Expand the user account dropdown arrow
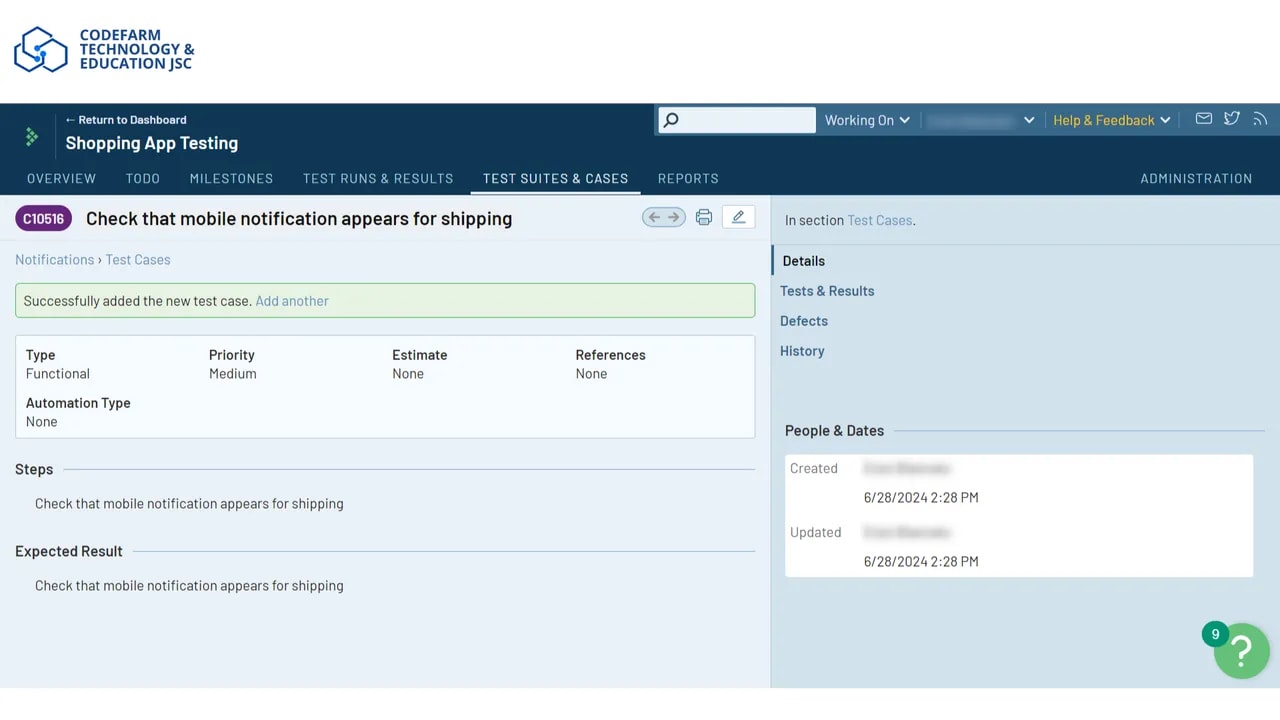 [x=1029, y=120]
